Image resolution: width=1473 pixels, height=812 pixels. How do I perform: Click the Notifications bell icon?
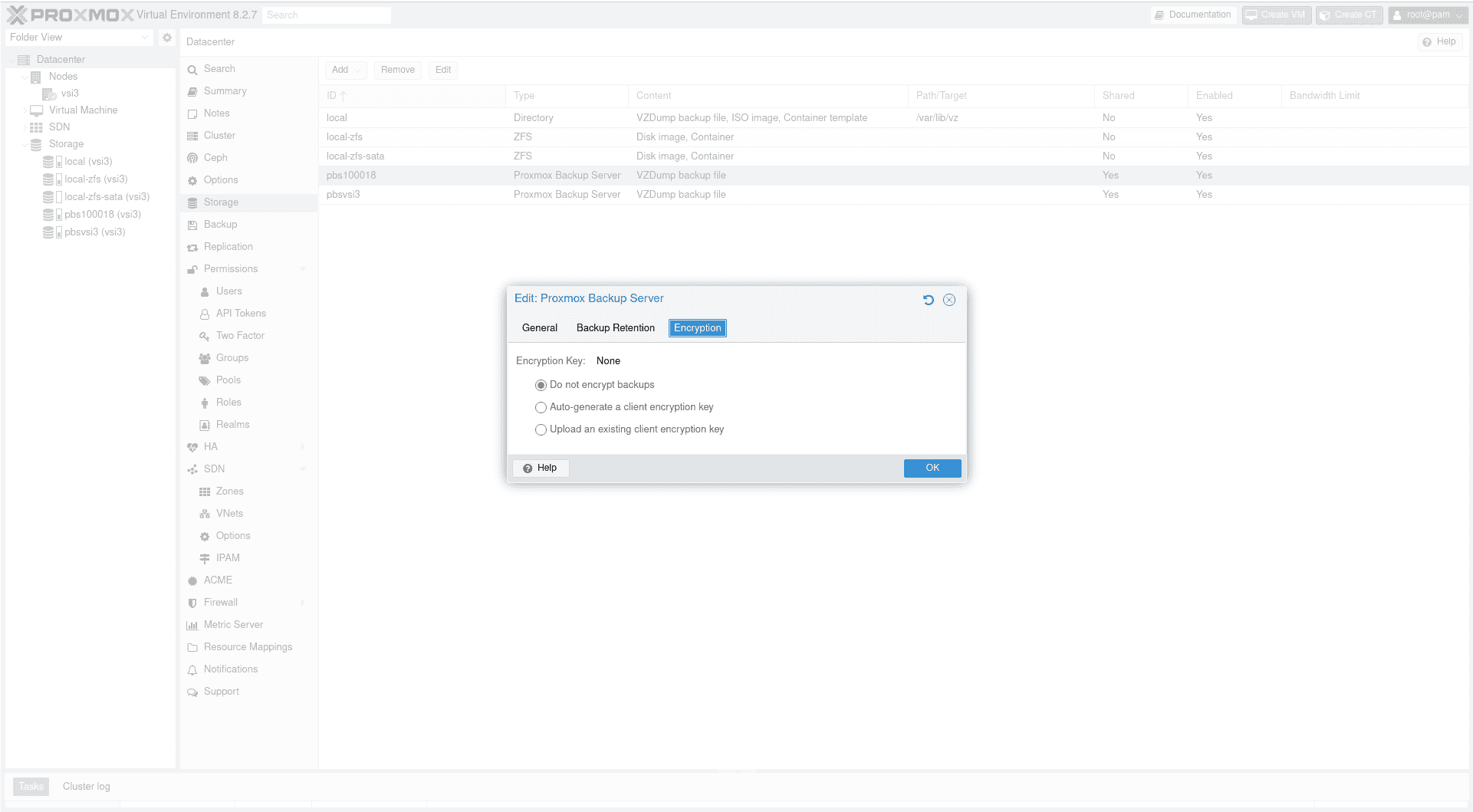pyautogui.click(x=192, y=669)
